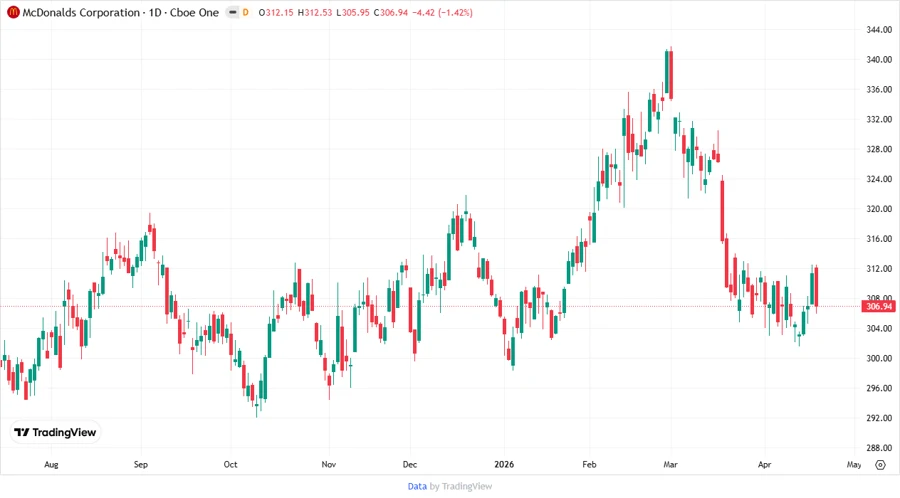Image resolution: width=900 pixels, height=498 pixels.
Task: Open the chart settings gear icon
Action: click(x=880, y=465)
